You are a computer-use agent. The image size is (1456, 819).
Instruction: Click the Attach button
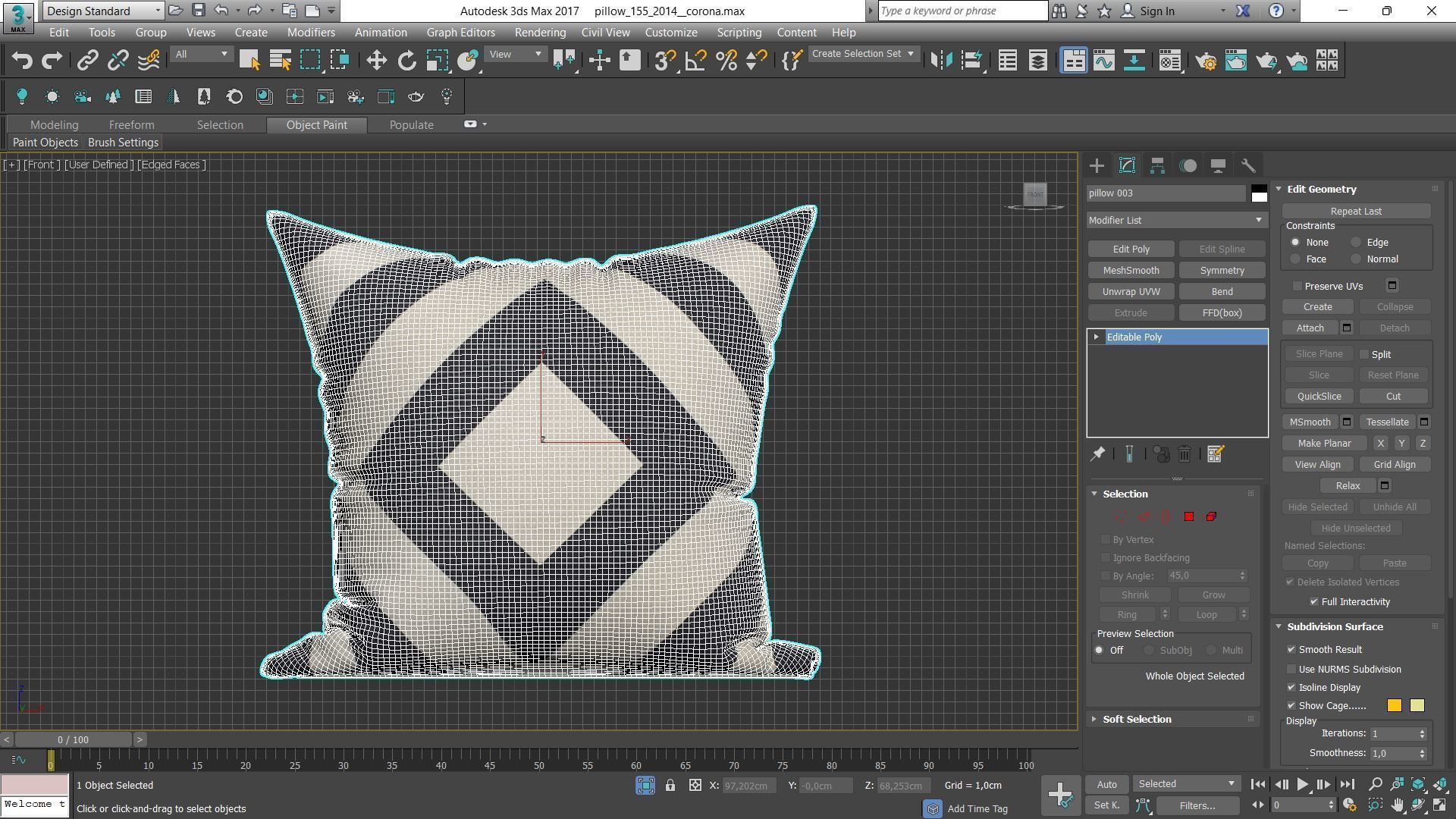pyautogui.click(x=1310, y=328)
